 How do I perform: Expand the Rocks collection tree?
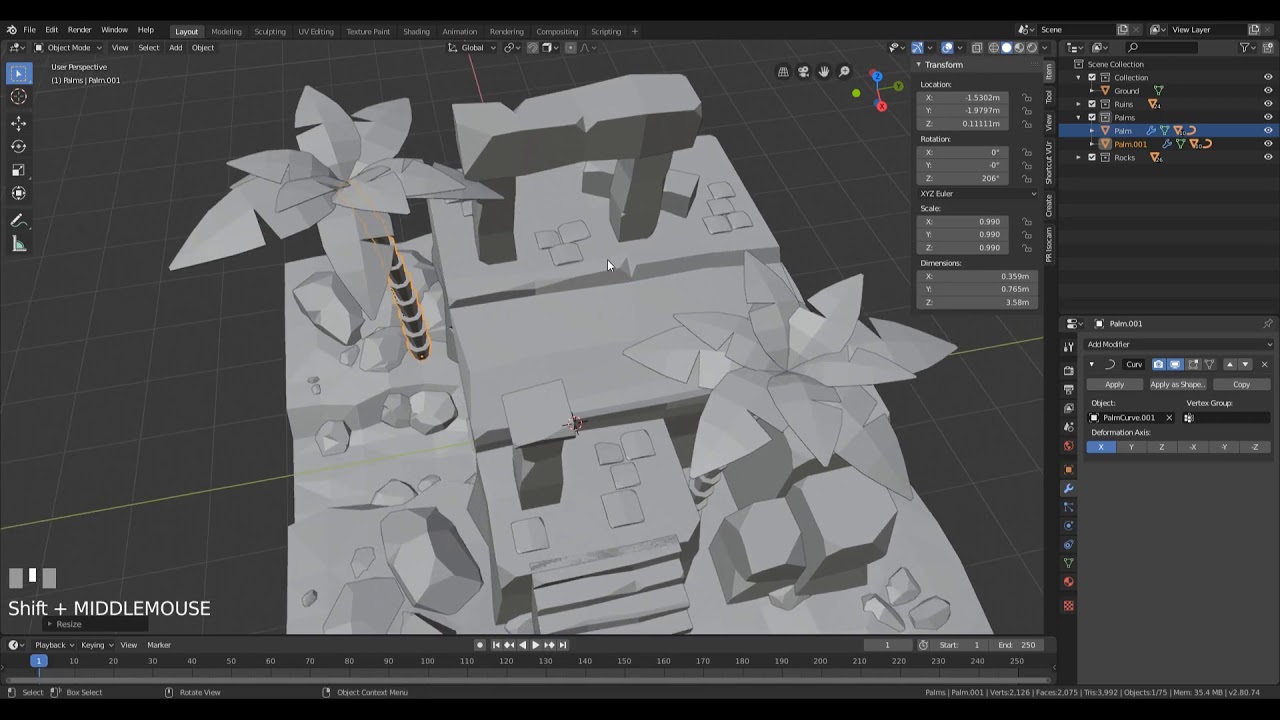pyautogui.click(x=1078, y=157)
